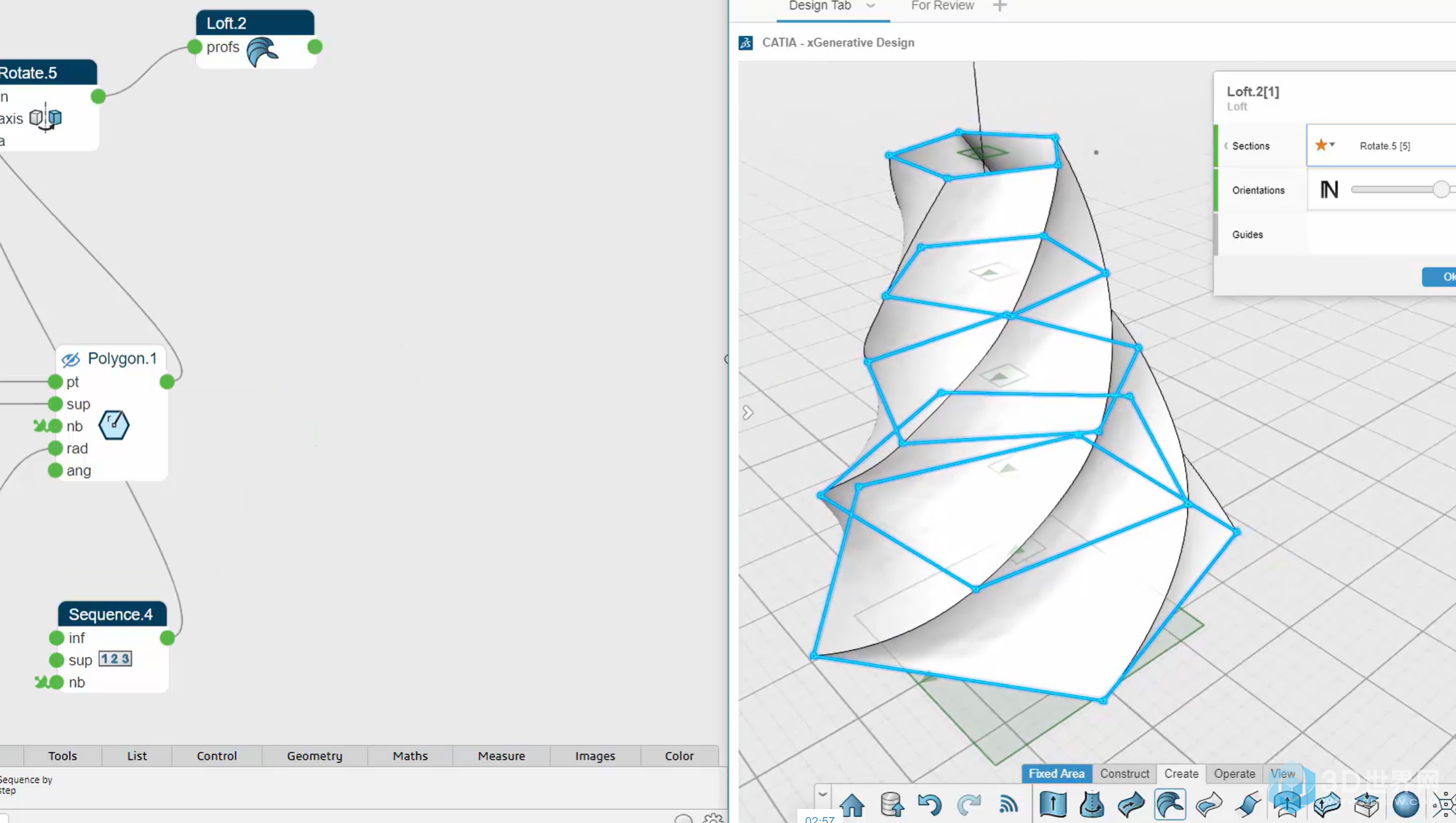Select the Sequence.4 node header

point(112,614)
